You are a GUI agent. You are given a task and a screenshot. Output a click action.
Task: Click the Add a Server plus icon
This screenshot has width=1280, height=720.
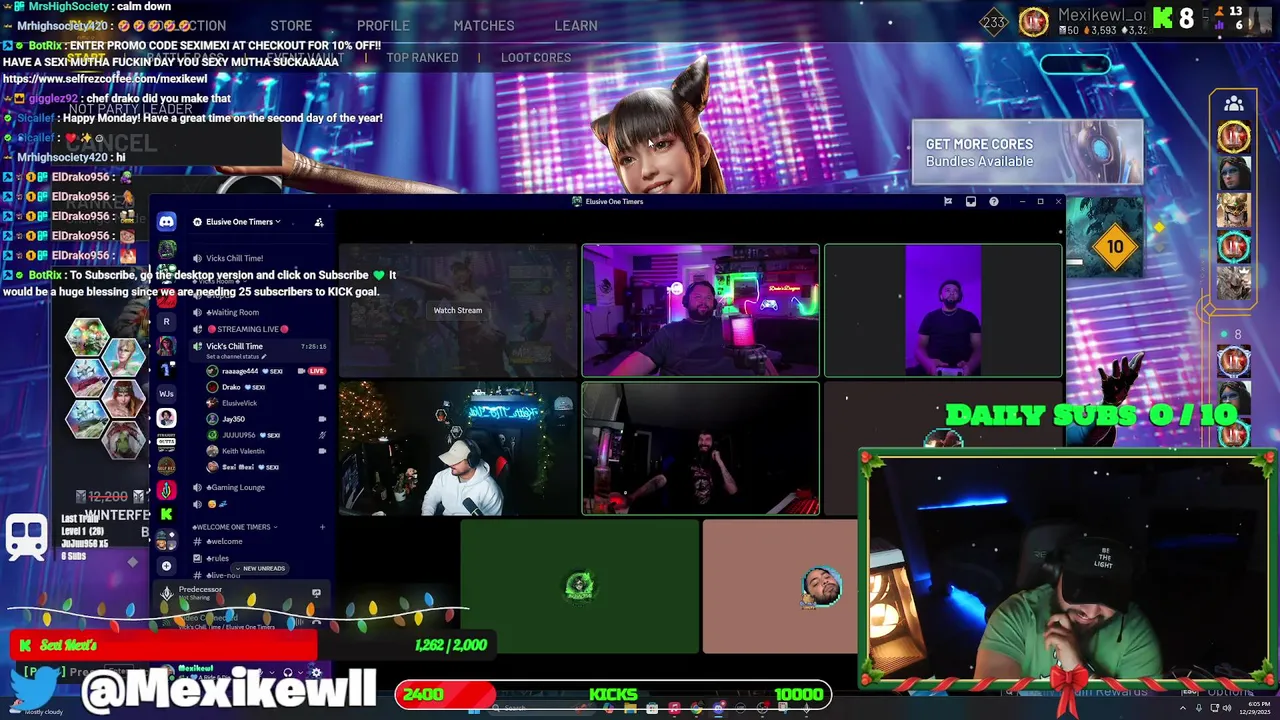click(167, 566)
